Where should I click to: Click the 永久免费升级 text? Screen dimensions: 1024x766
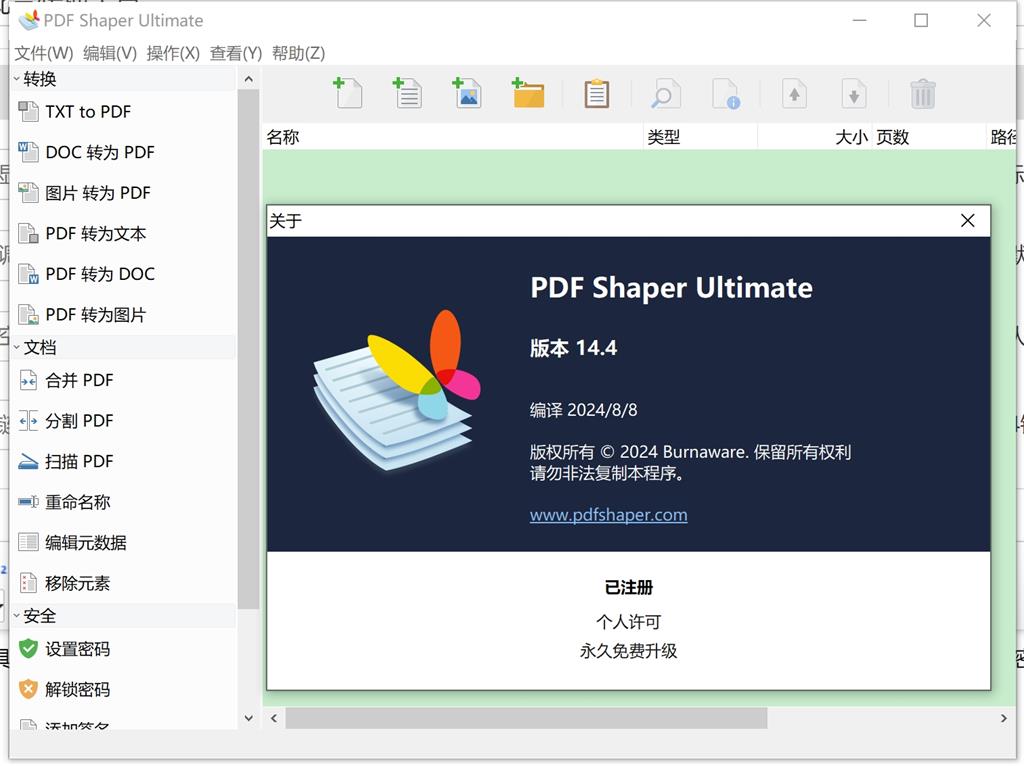(628, 650)
